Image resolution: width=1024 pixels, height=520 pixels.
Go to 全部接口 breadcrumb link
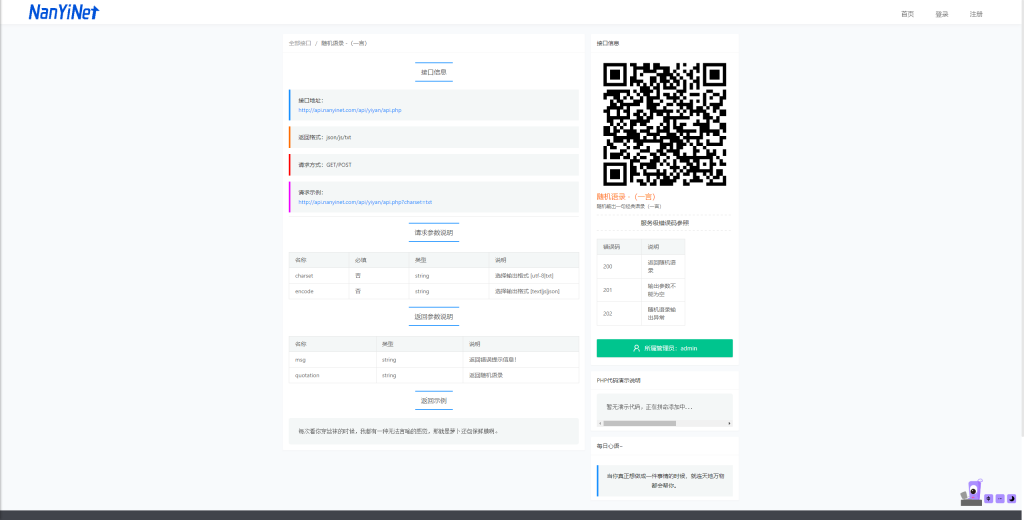tap(300, 43)
